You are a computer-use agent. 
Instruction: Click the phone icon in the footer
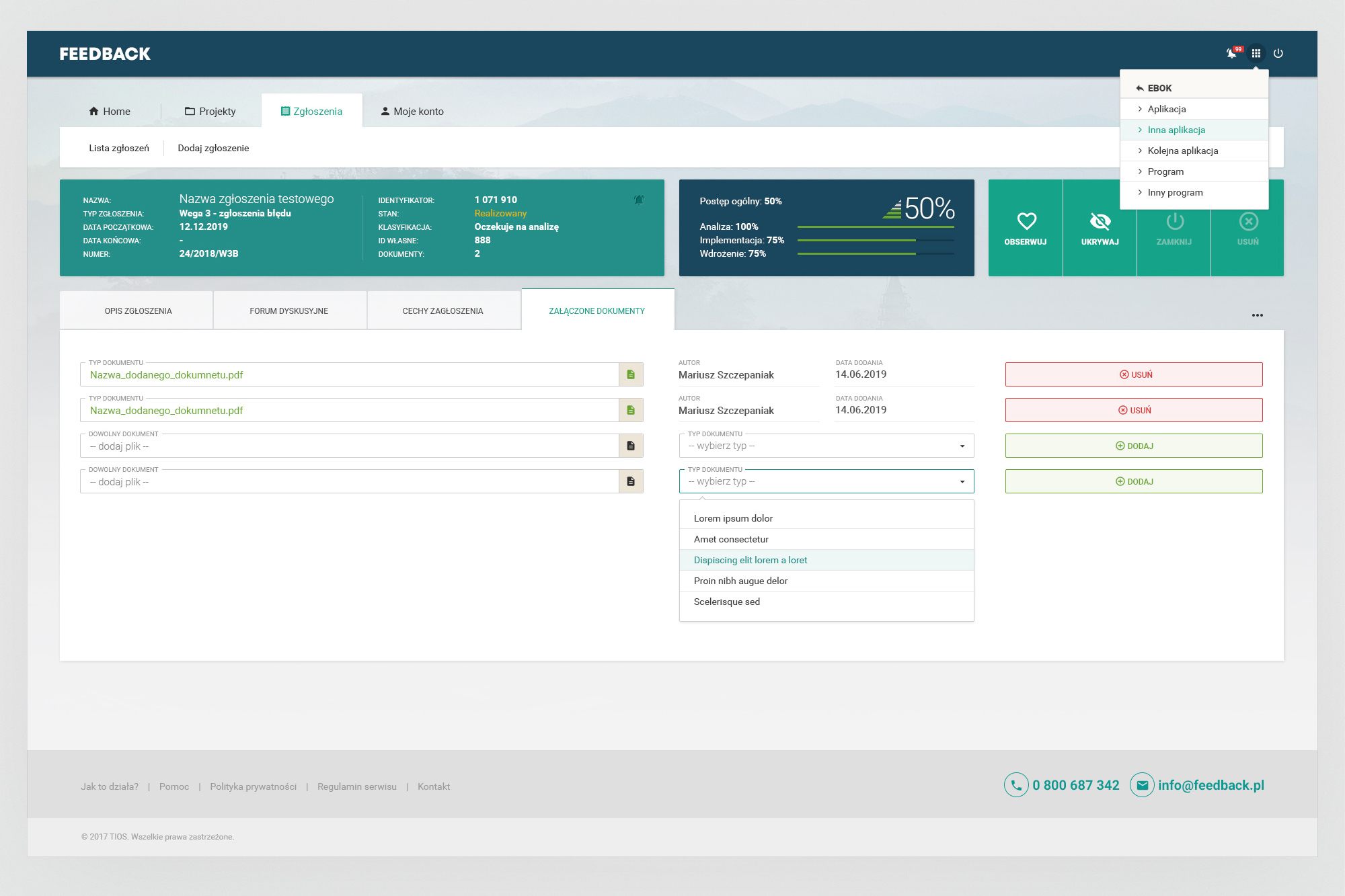tap(1016, 785)
